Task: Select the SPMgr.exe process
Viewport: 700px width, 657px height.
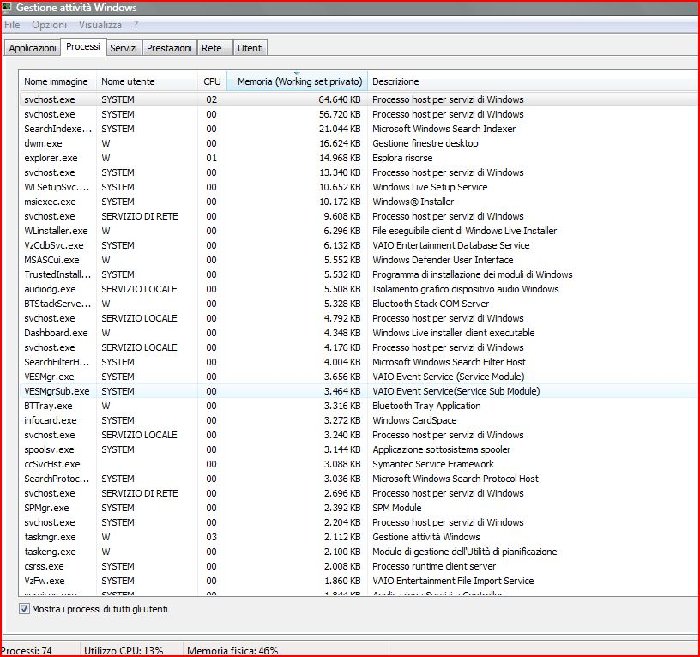Action: (358, 508)
